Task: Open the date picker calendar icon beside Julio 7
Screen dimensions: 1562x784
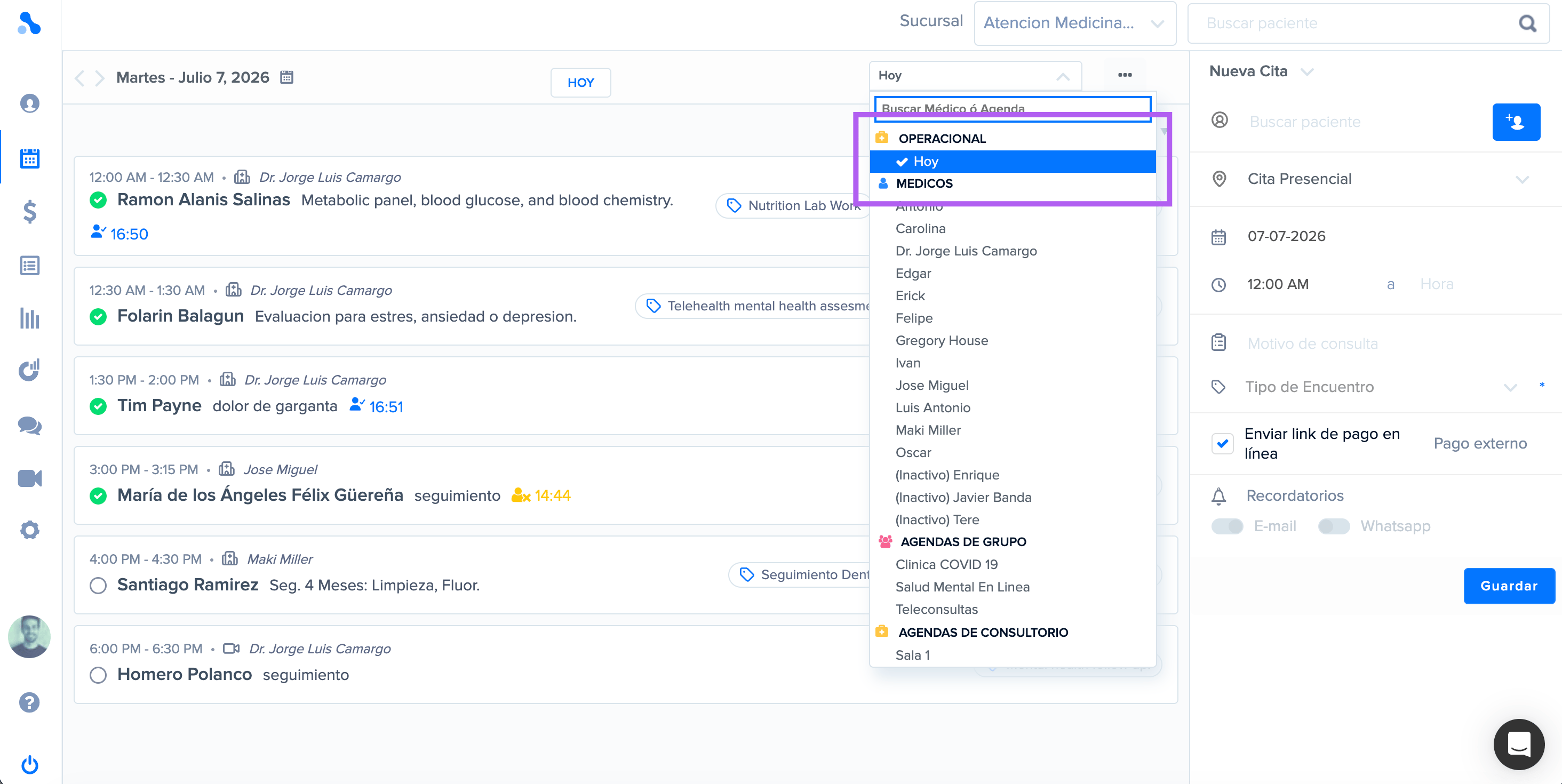Action: [x=286, y=77]
